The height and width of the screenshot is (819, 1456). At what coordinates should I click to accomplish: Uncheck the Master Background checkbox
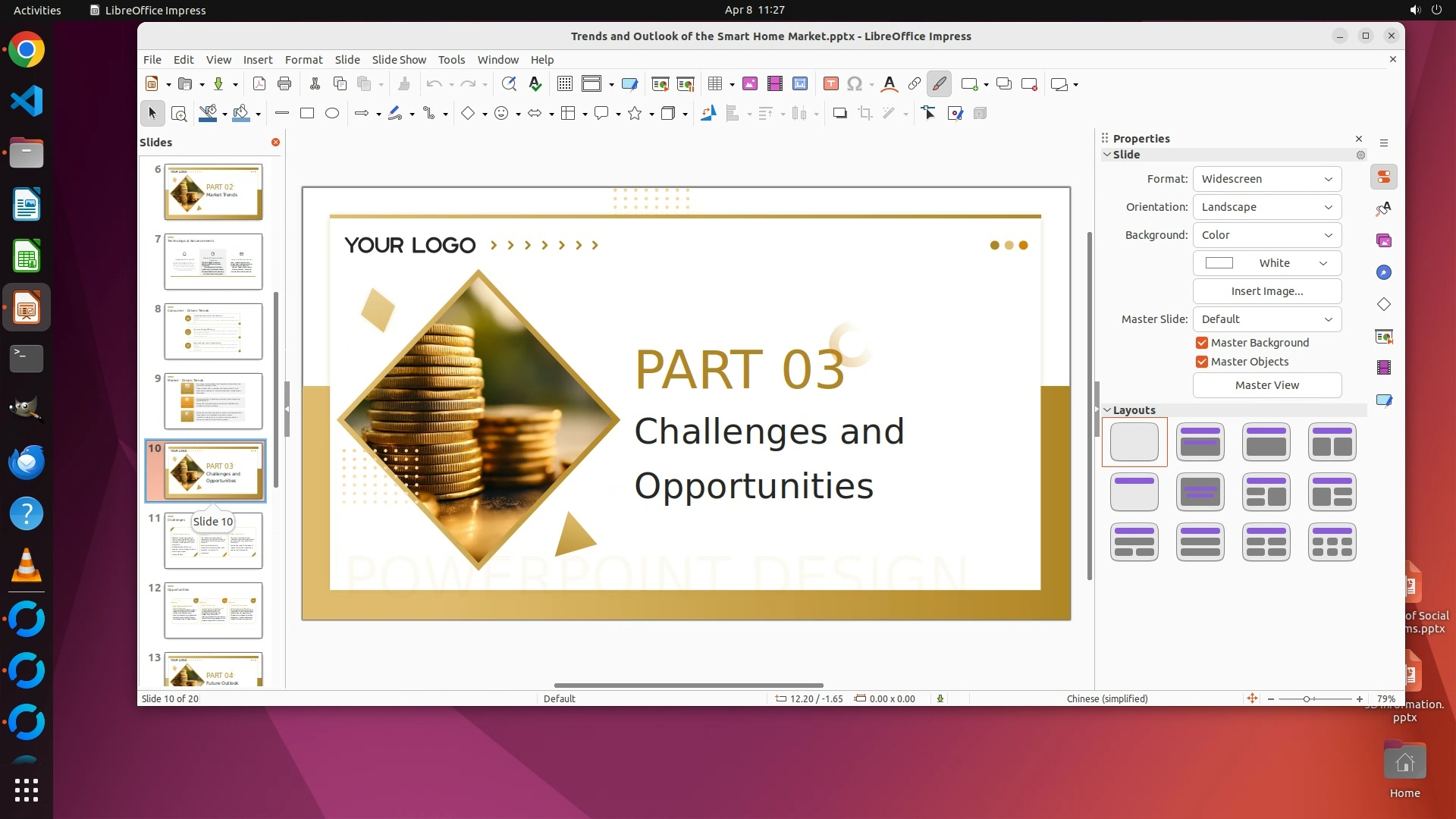click(x=1202, y=343)
